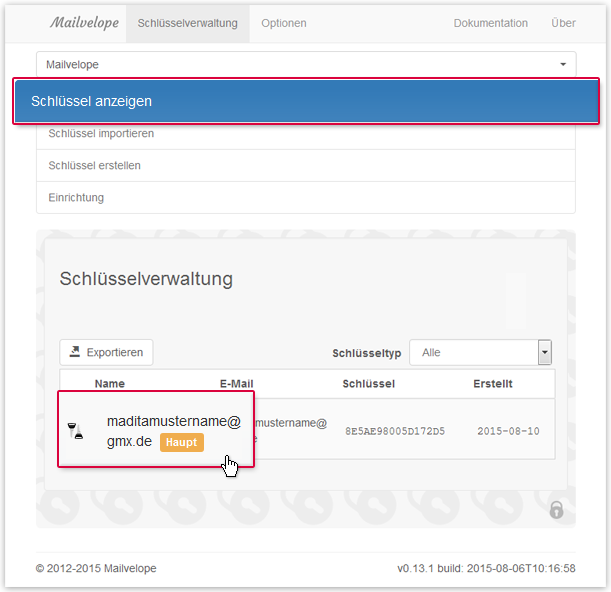
Task: Select Schlüssel importieren menu entry
Action: [x=306, y=134]
